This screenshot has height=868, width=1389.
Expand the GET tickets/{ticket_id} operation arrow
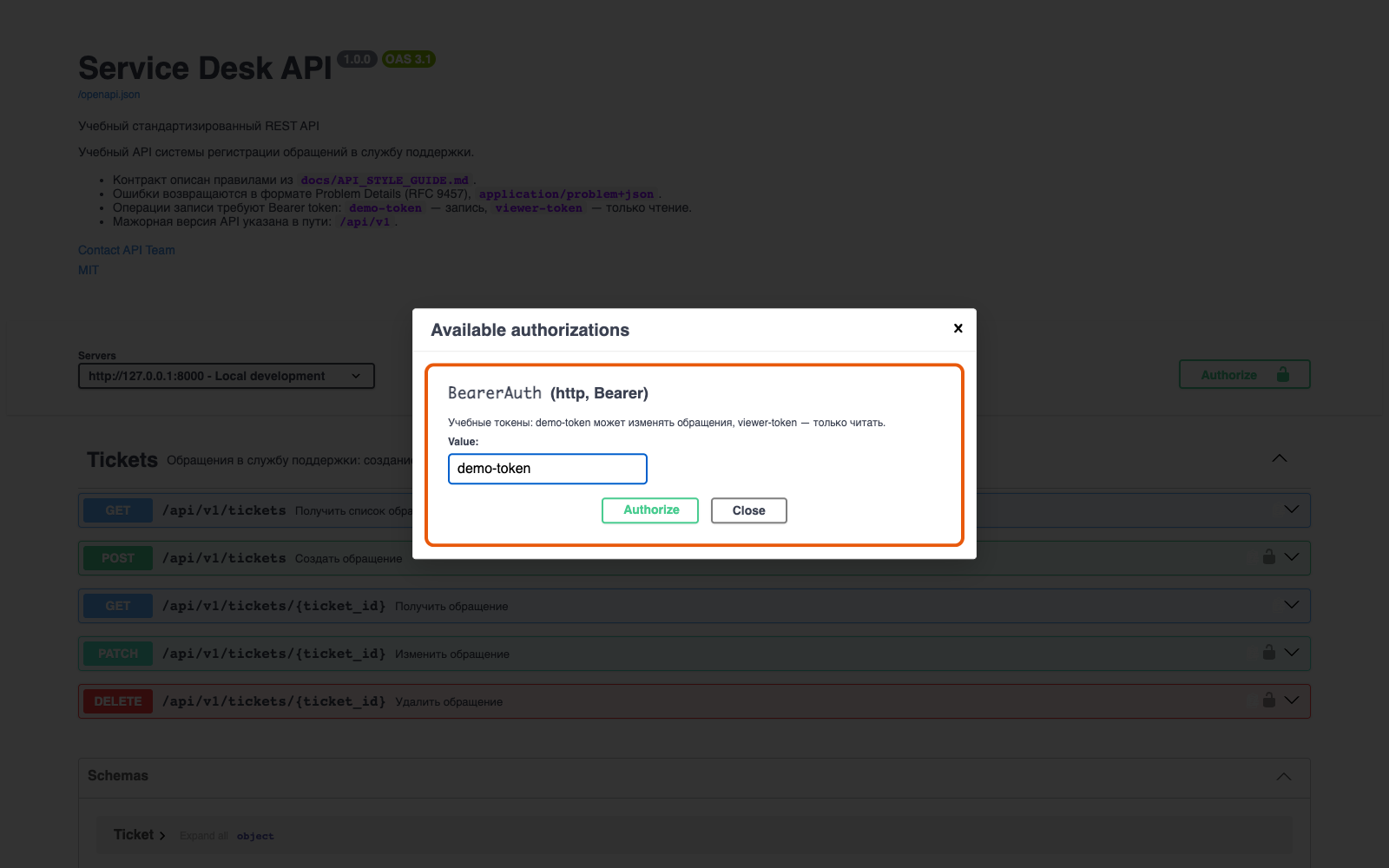(x=1292, y=605)
